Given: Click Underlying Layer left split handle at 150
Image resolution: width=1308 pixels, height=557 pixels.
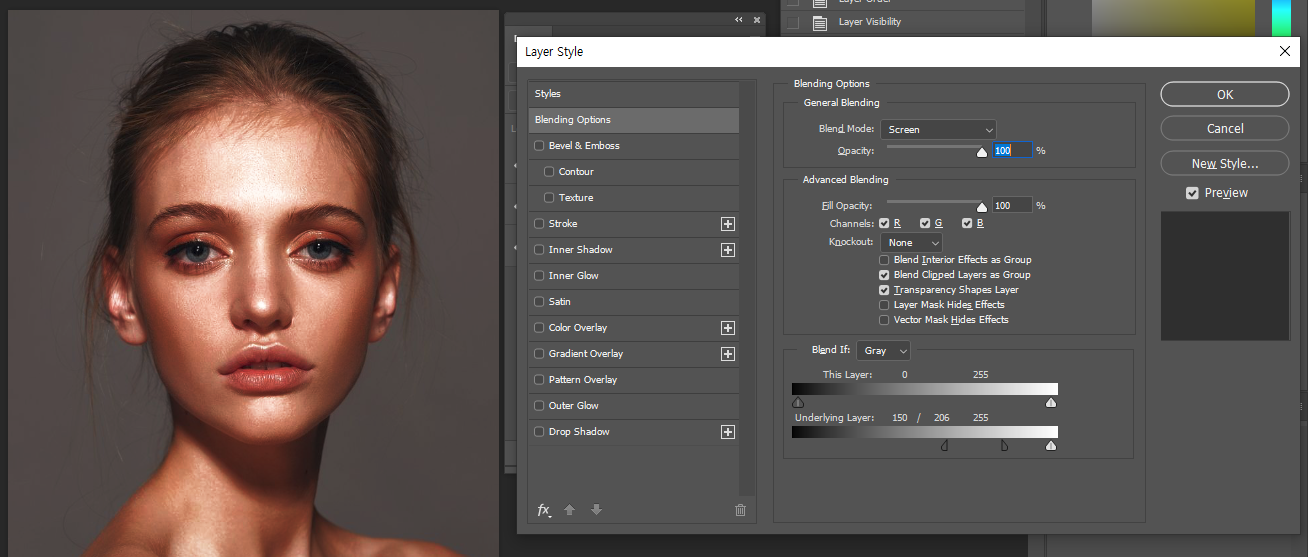Looking at the screenshot, I should click(x=945, y=445).
